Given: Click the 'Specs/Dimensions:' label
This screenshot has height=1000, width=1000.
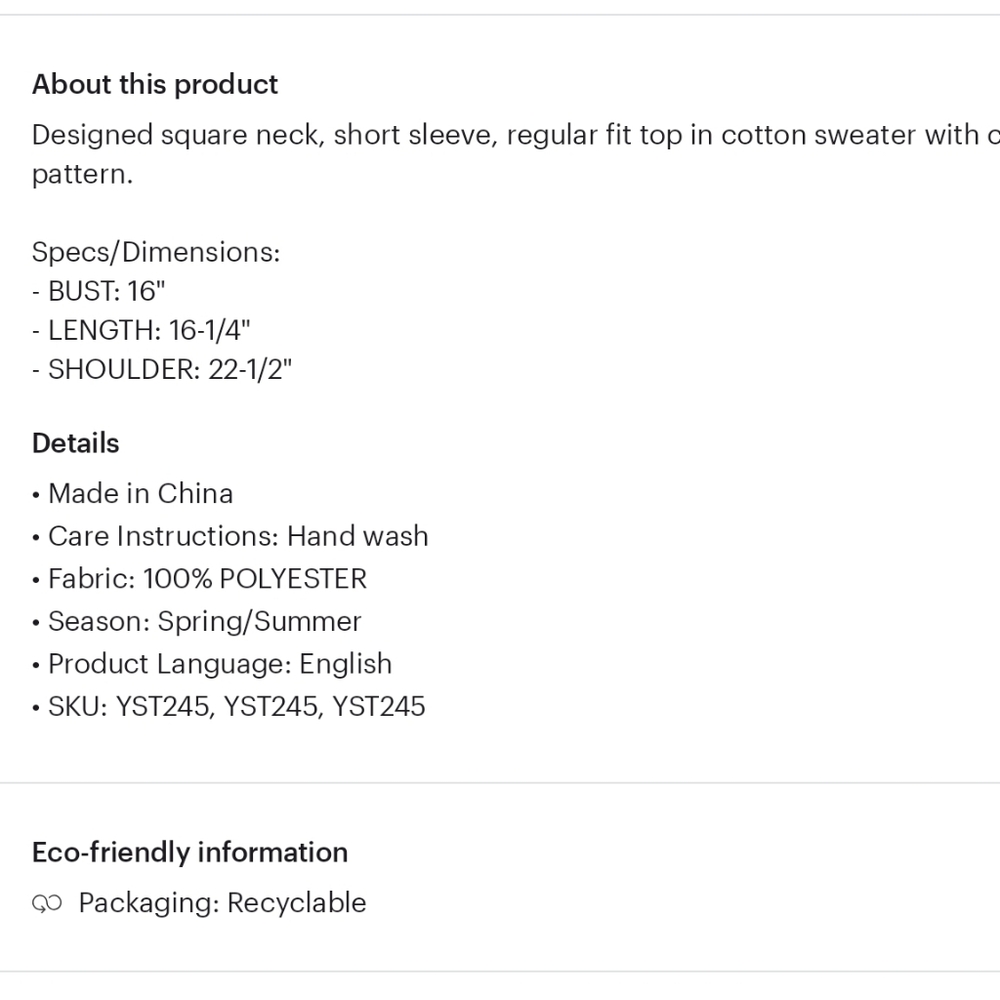Looking at the screenshot, I should [156, 252].
